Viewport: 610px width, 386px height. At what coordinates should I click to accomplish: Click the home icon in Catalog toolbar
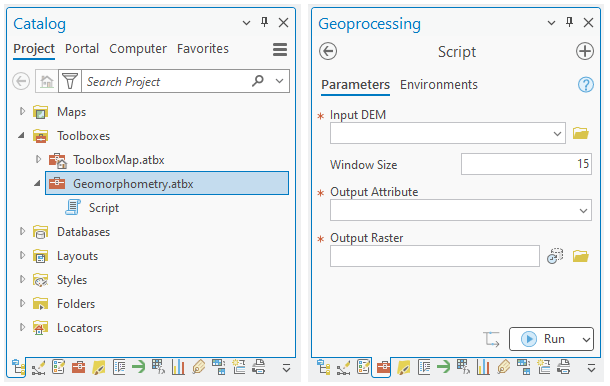pyautogui.click(x=47, y=81)
